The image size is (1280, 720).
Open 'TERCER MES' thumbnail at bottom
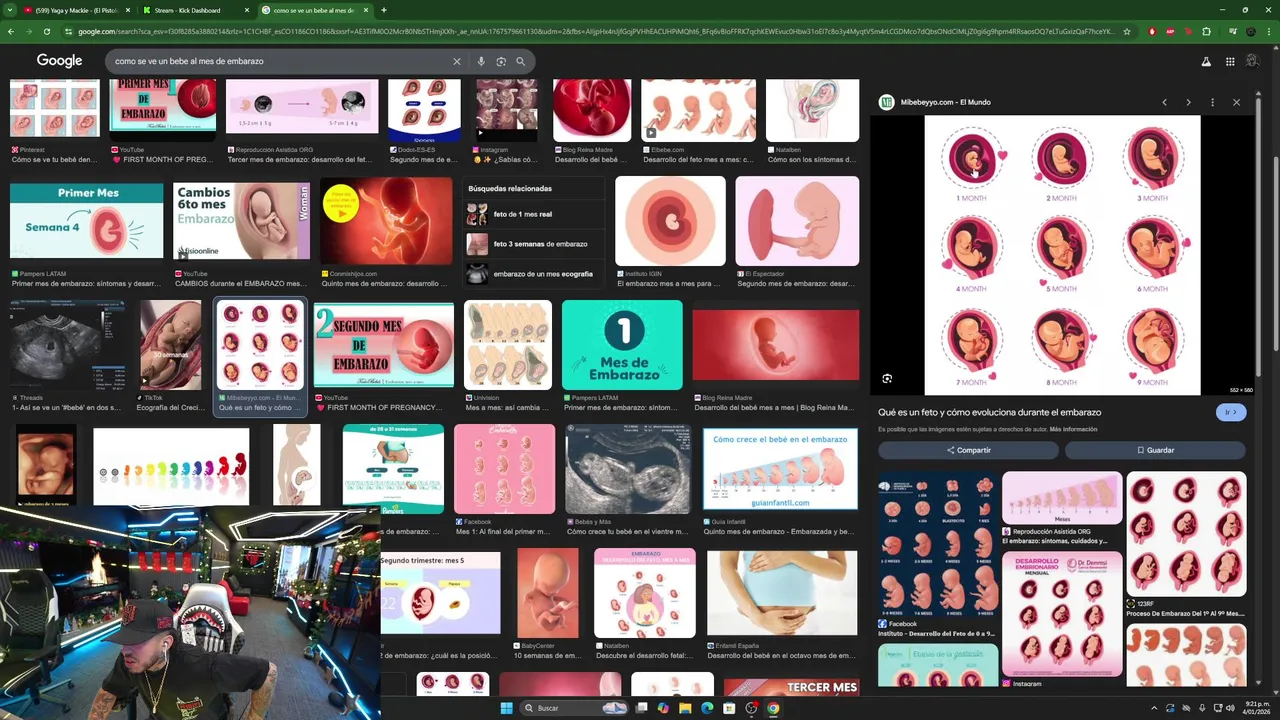point(792,687)
